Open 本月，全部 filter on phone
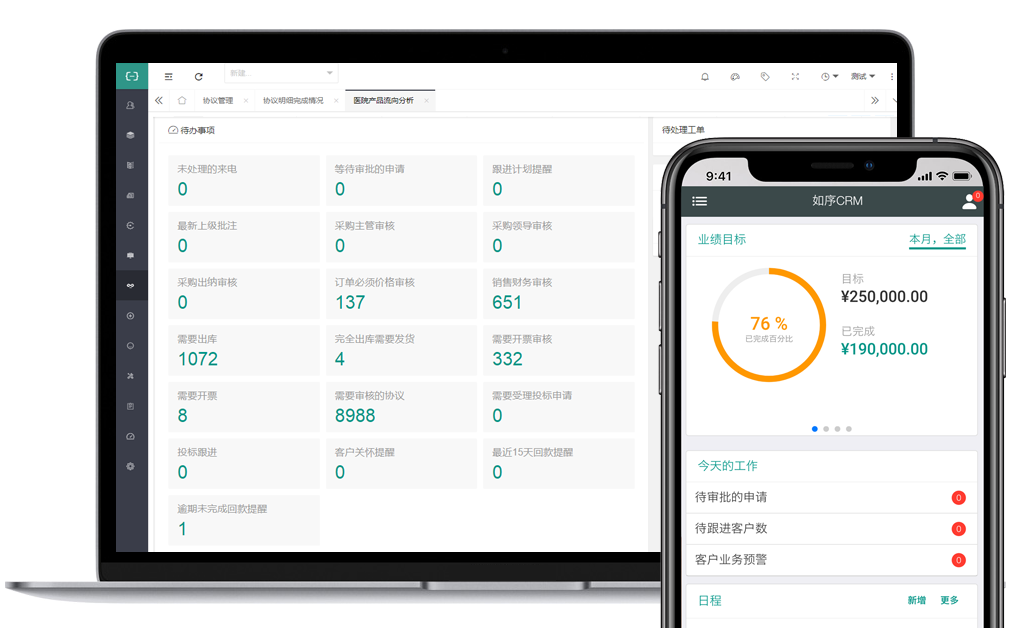1018x628 pixels. [x=937, y=239]
